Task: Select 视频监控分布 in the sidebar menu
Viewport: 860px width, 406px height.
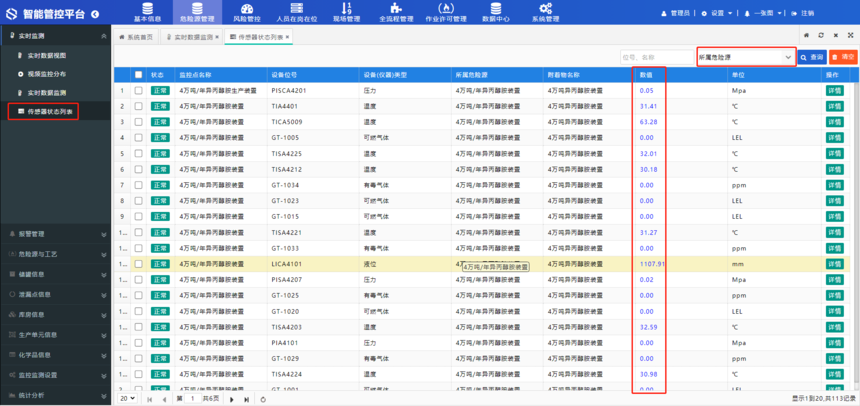Action: (47, 74)
